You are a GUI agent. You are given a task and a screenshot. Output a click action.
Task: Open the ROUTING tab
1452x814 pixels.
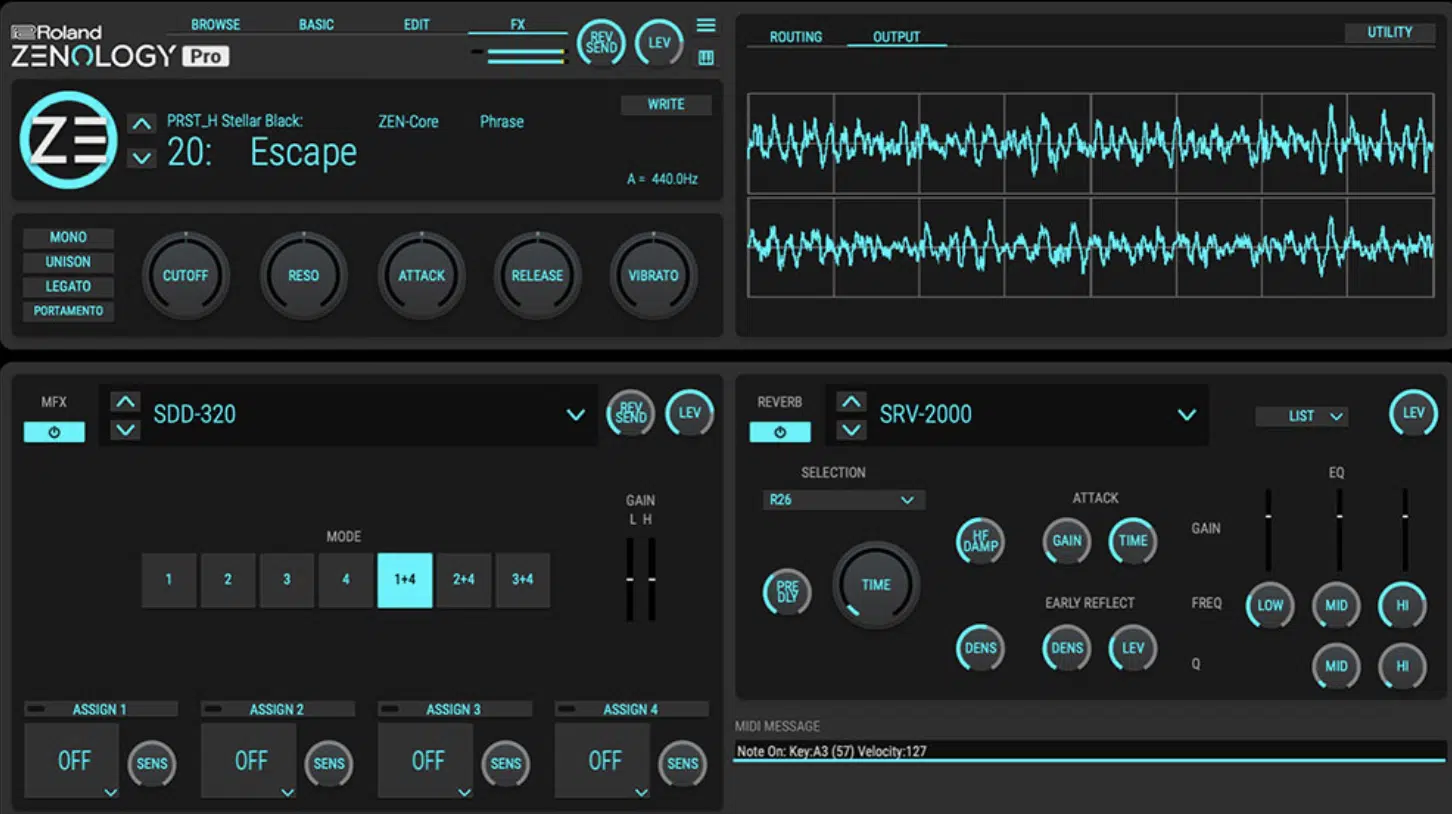796,37
